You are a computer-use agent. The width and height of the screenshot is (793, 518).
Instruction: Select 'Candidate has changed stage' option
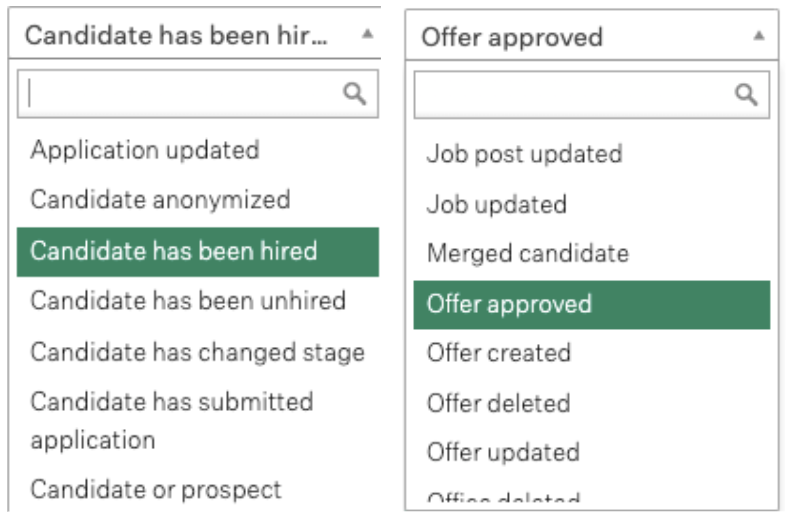tap(198, 352)
